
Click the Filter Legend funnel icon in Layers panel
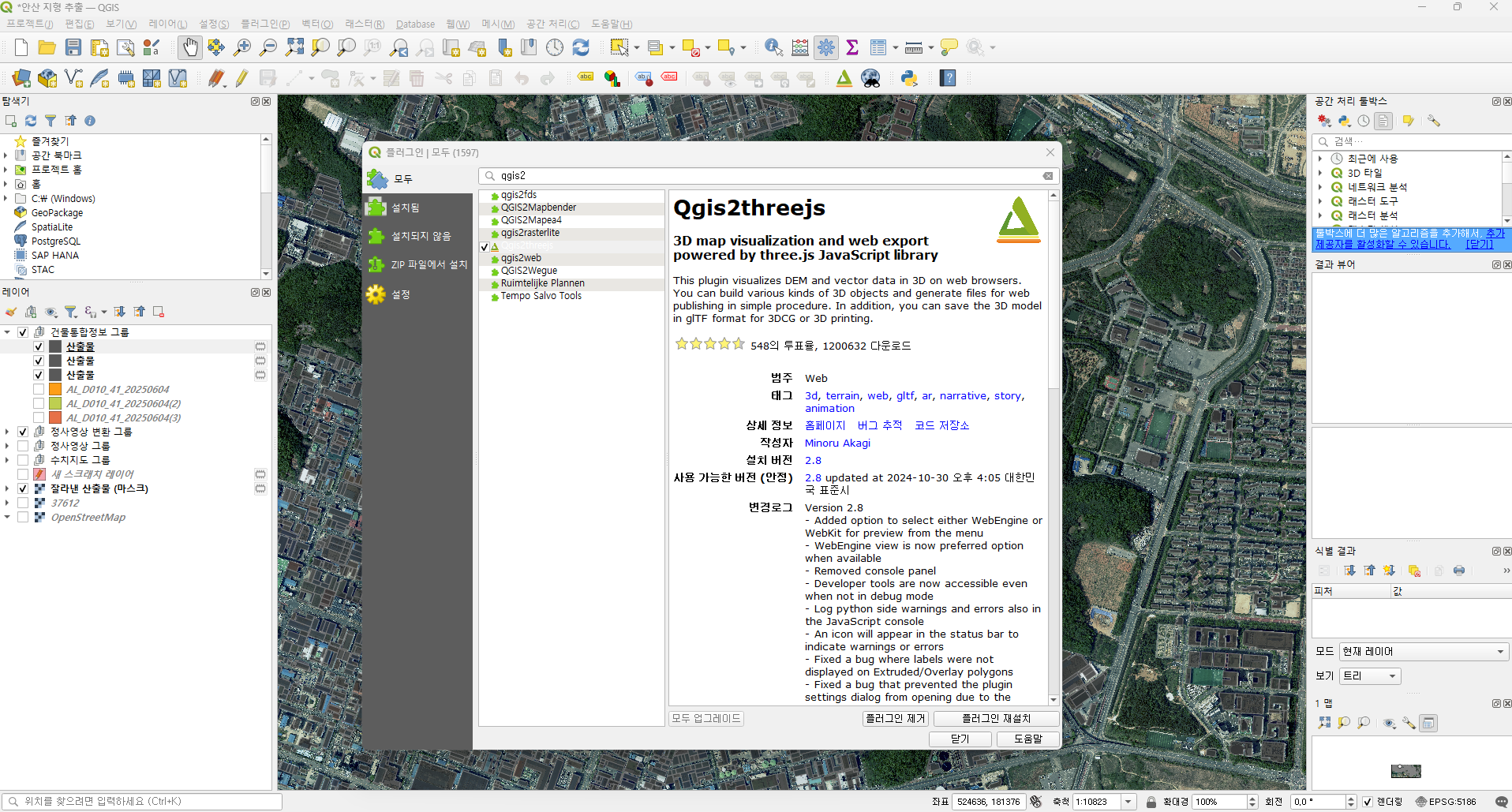point(71,312)
